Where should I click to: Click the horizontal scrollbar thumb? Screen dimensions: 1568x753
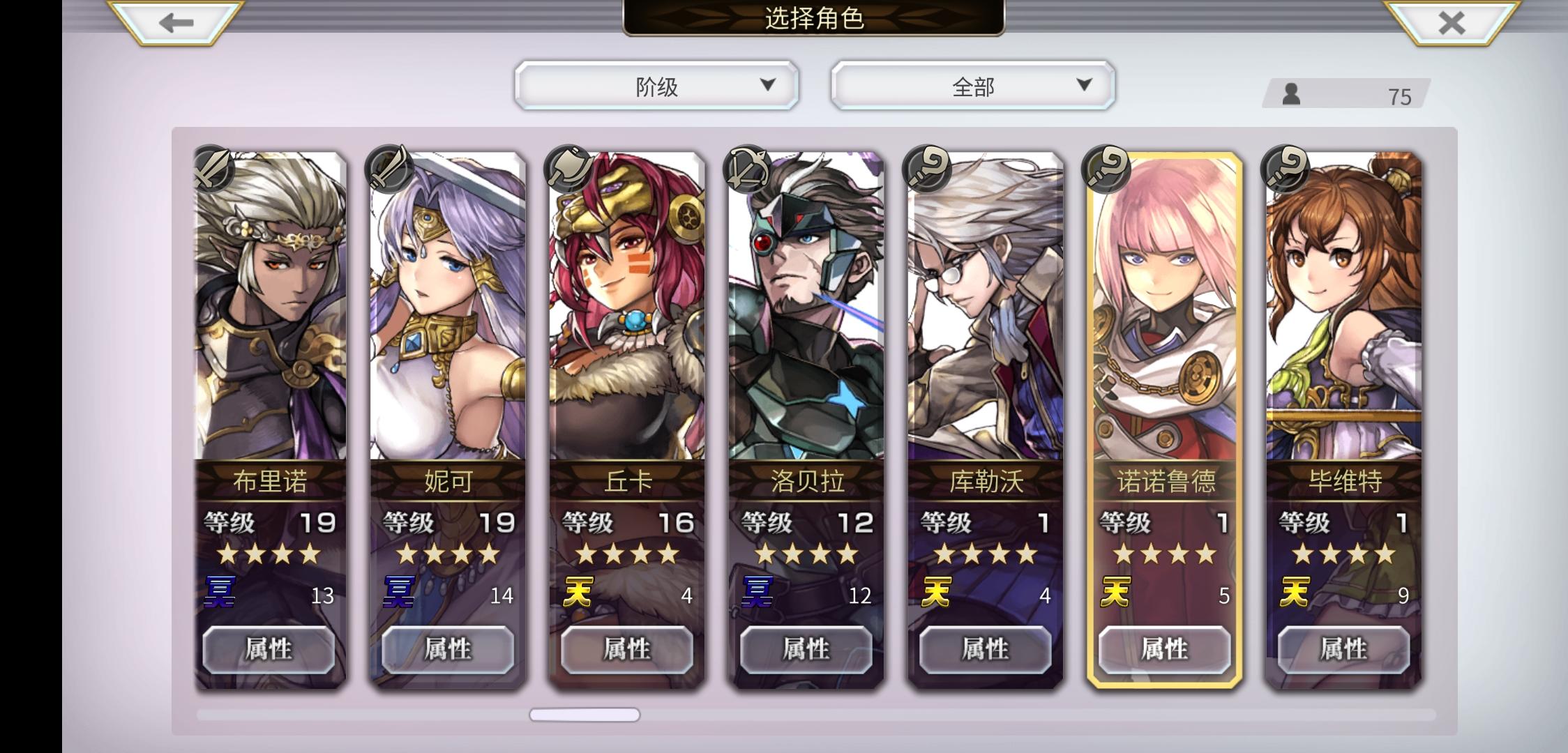click(x=585, y=715)
